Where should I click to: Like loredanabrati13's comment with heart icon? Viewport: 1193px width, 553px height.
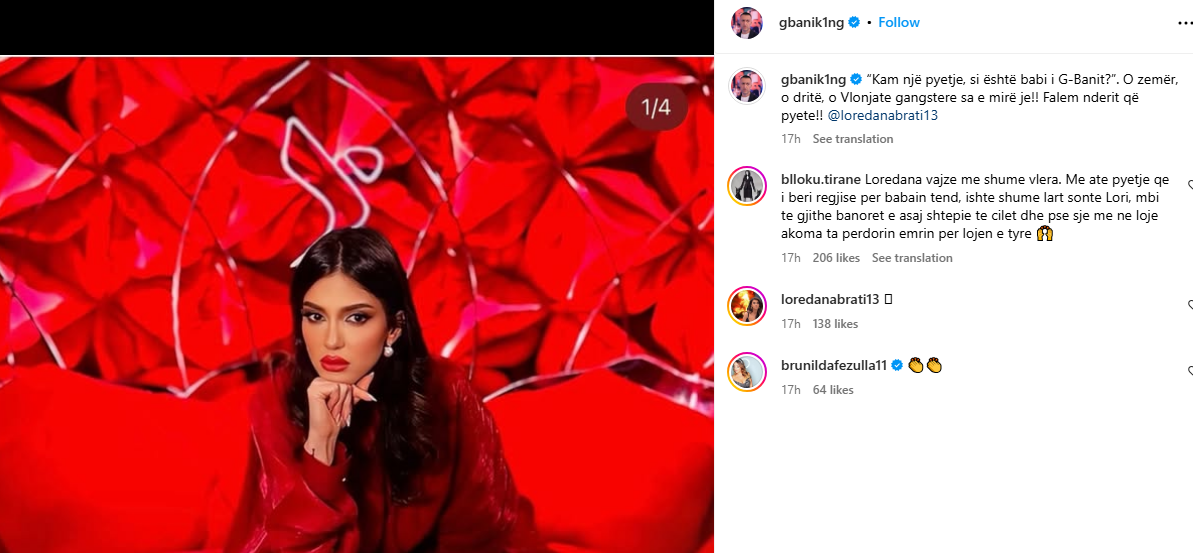[1190, 305]
